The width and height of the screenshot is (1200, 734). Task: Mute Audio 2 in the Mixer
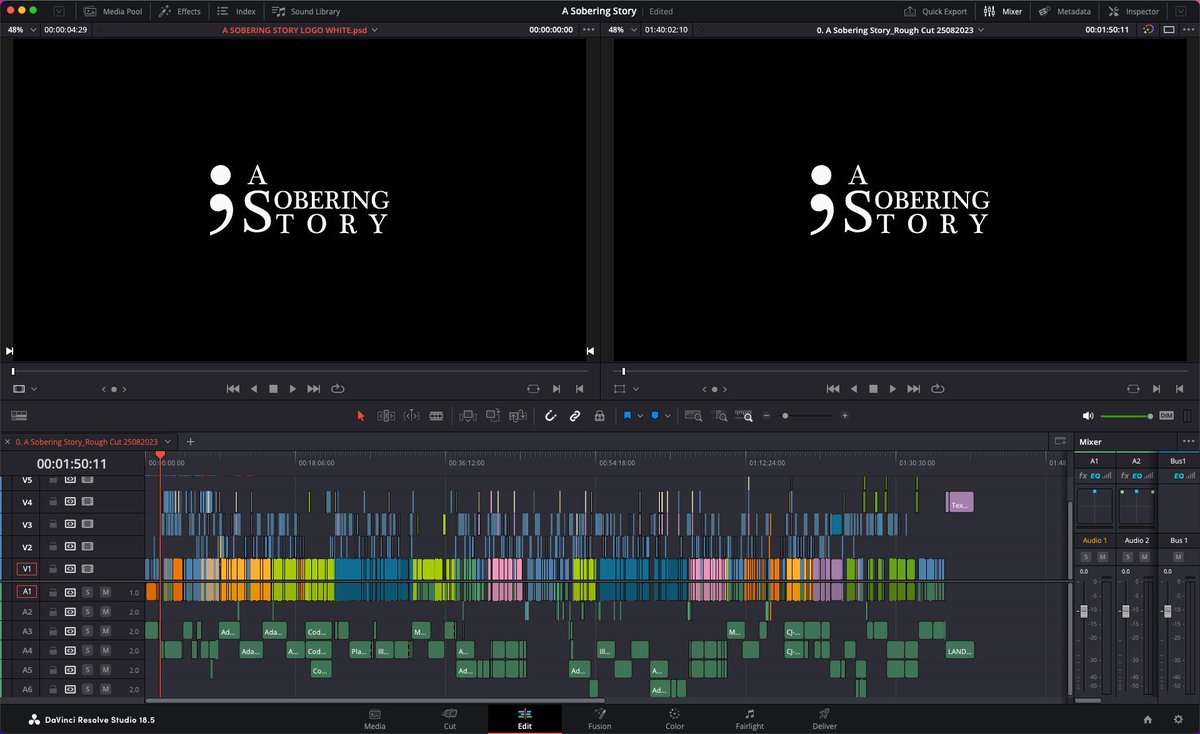(x=1145, y=556)
